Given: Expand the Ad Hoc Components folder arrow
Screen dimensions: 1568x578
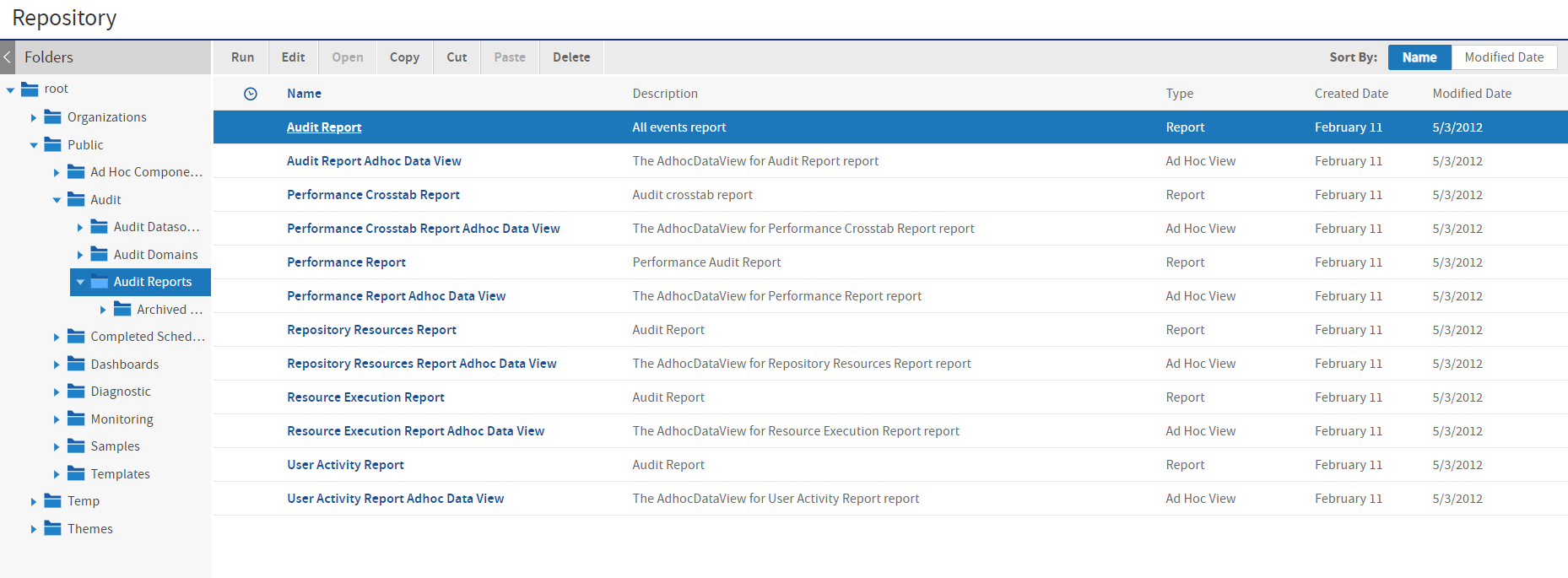Looking at the screenshot, I should click(57, 172).
